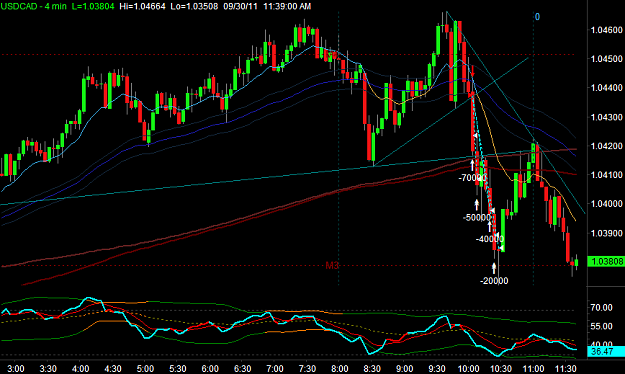
Task: Click the -70000 trade annotation
Action: pos(472,178)
